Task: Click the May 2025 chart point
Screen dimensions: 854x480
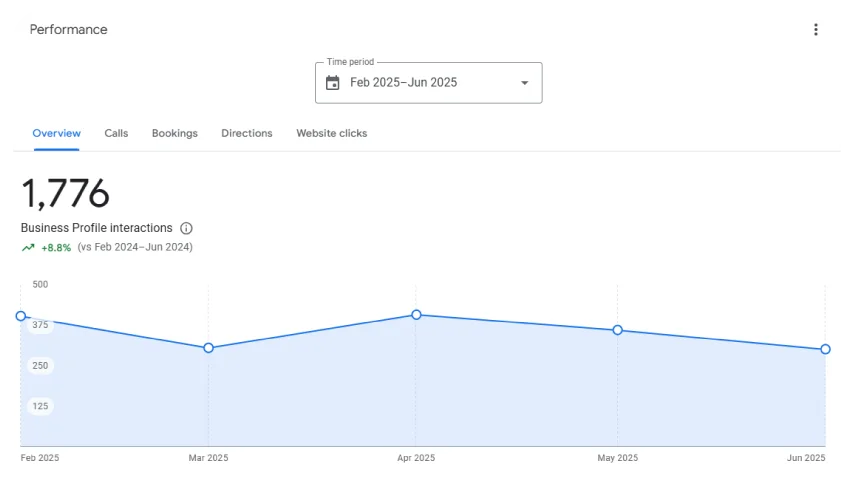Action: 617,330
